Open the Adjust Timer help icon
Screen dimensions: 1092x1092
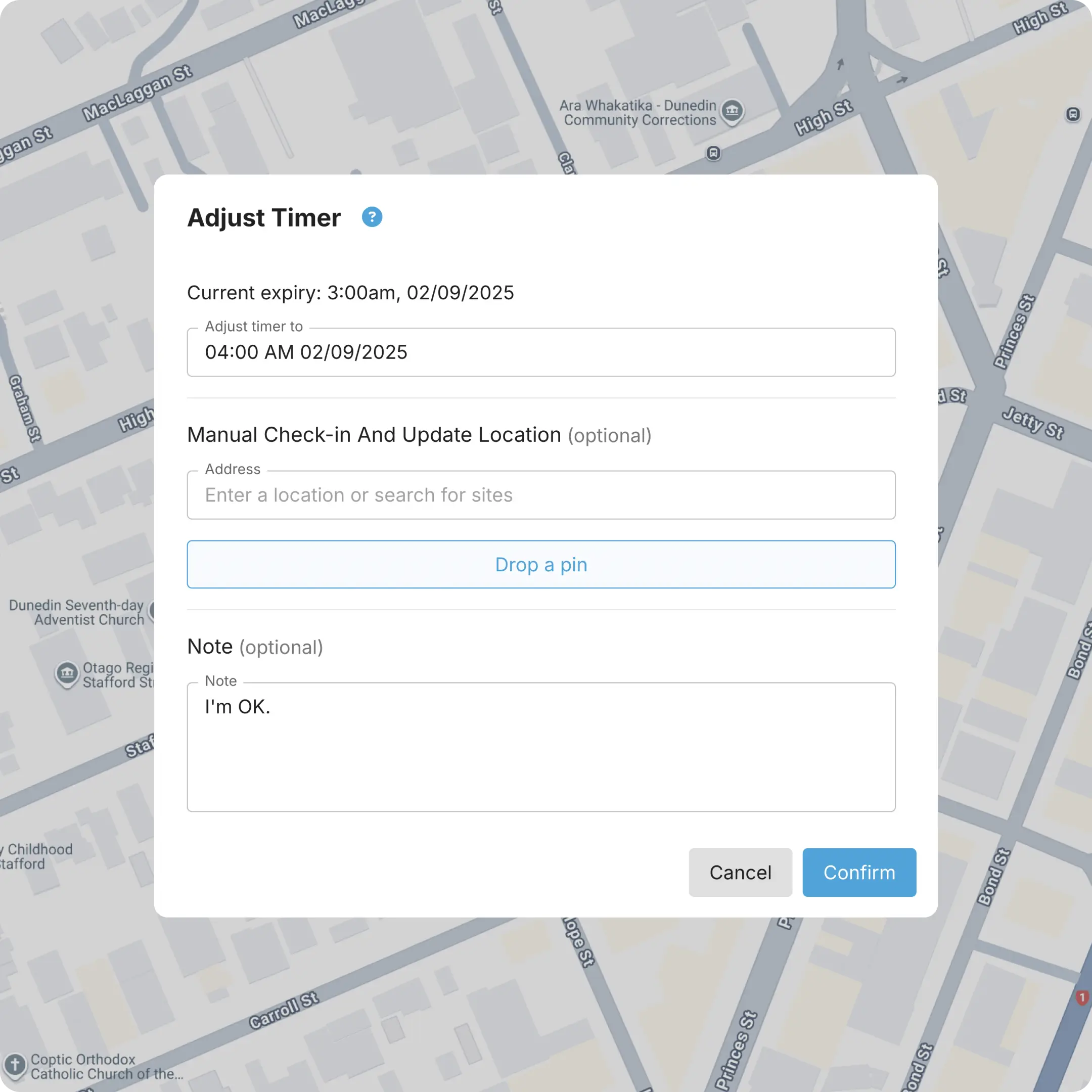pyautogui.click(x=373, y=216)
